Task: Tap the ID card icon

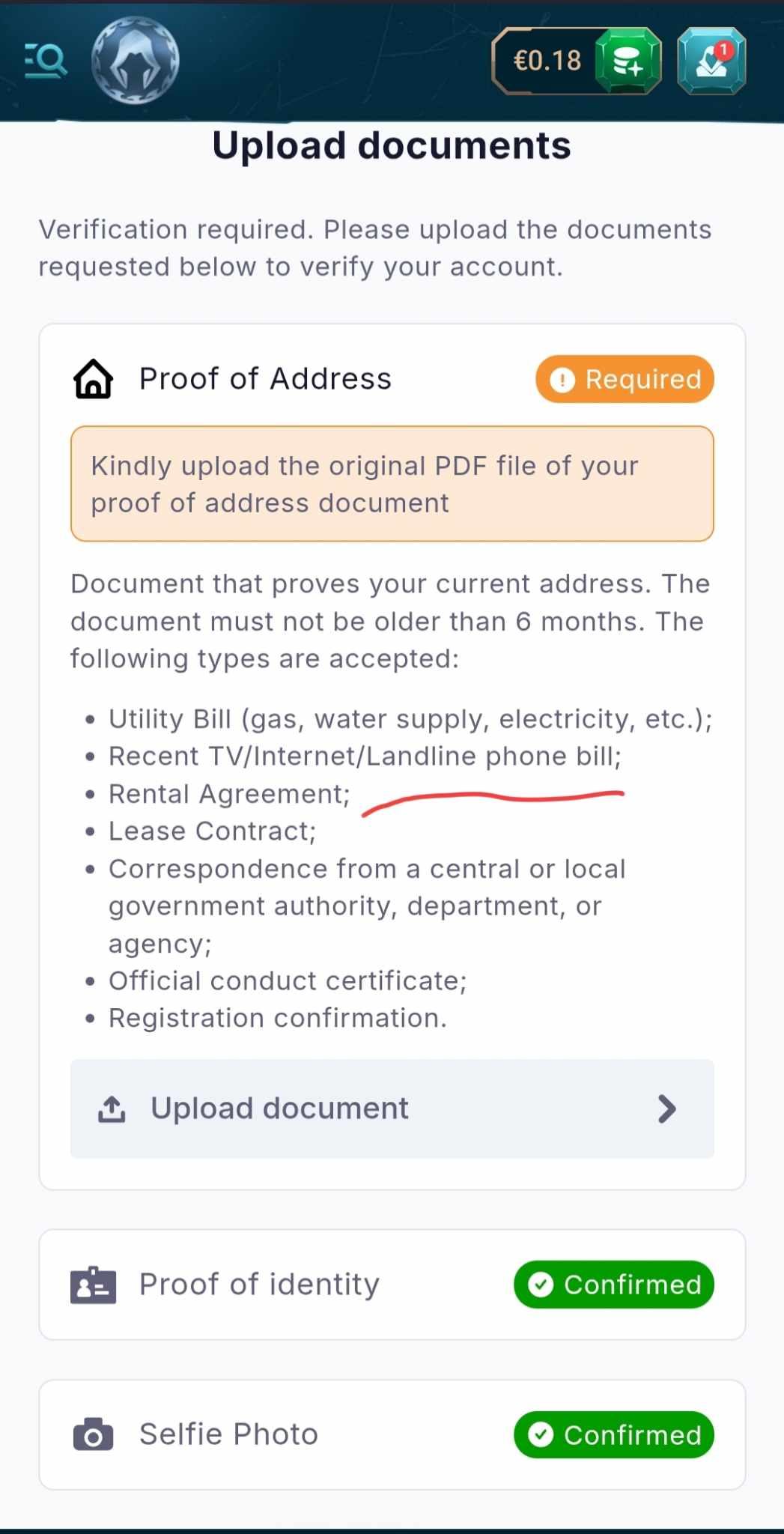Action: (93, 1285)
